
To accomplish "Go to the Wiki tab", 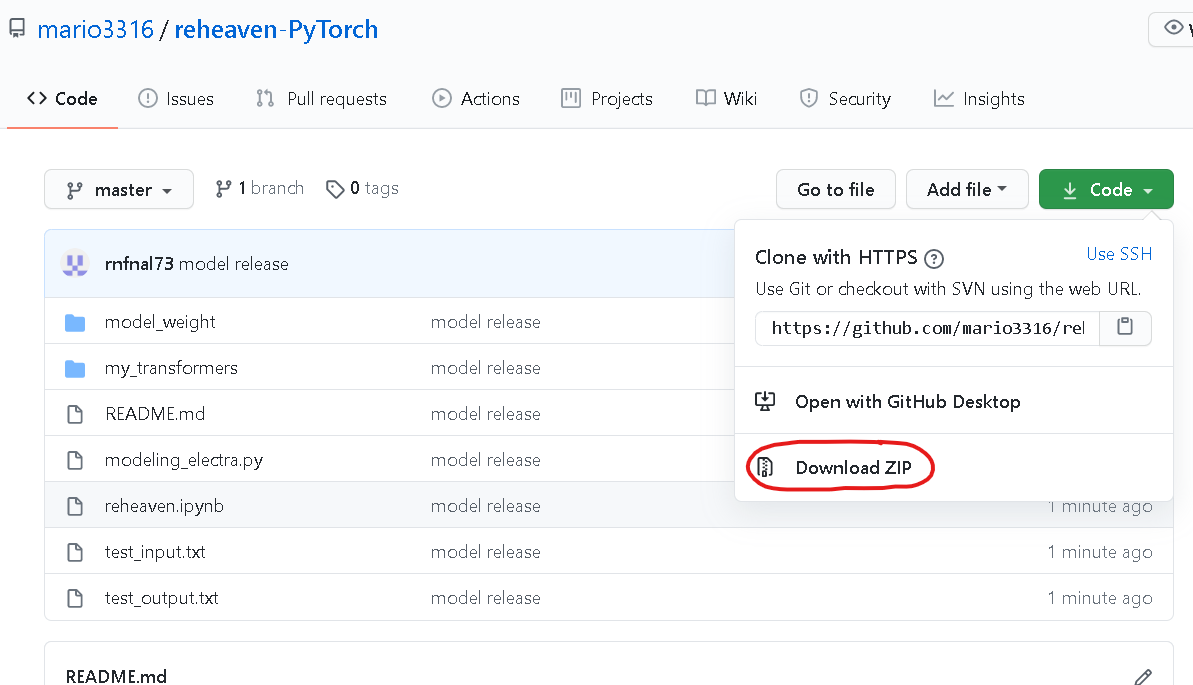I will click(727, 99).
